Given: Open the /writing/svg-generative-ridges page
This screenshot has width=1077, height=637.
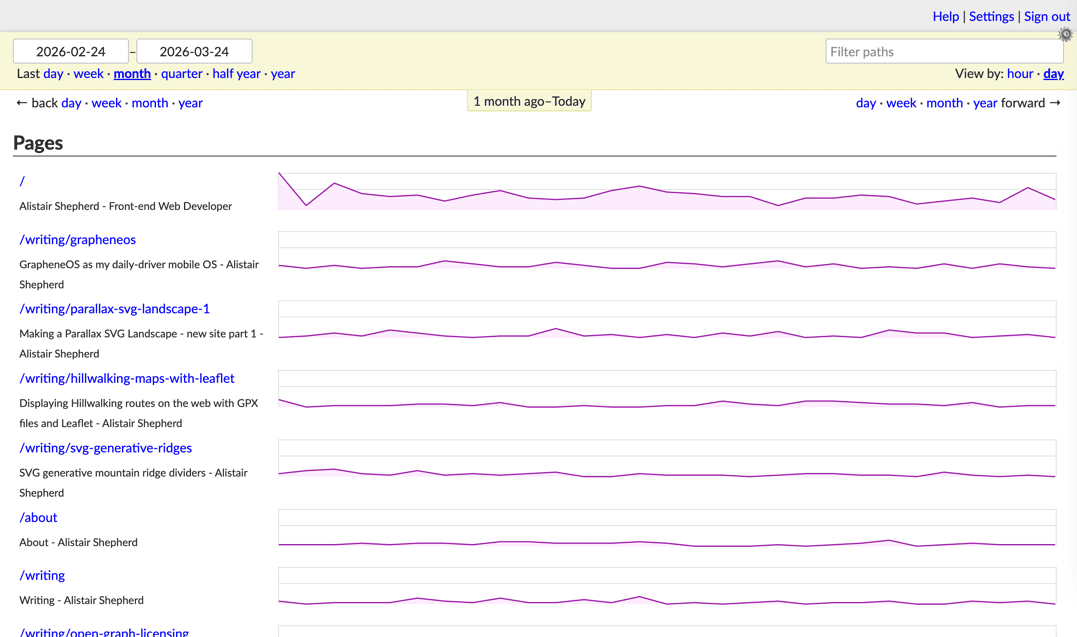Looking at the screenshot, I should point(105,447).
